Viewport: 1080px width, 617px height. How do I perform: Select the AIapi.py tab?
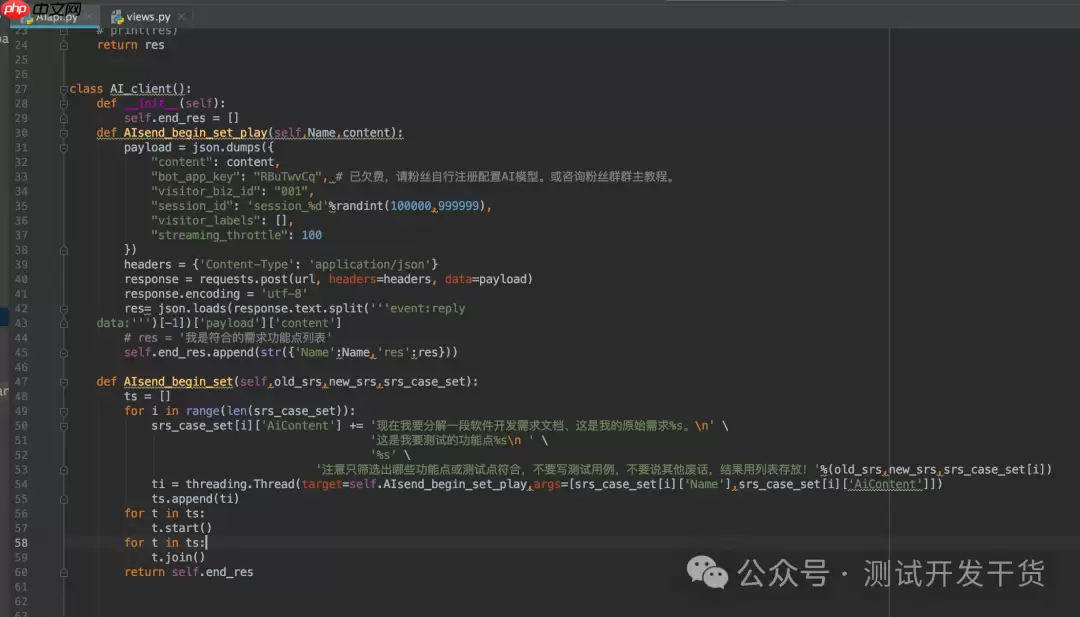click(x=55, y=16)
